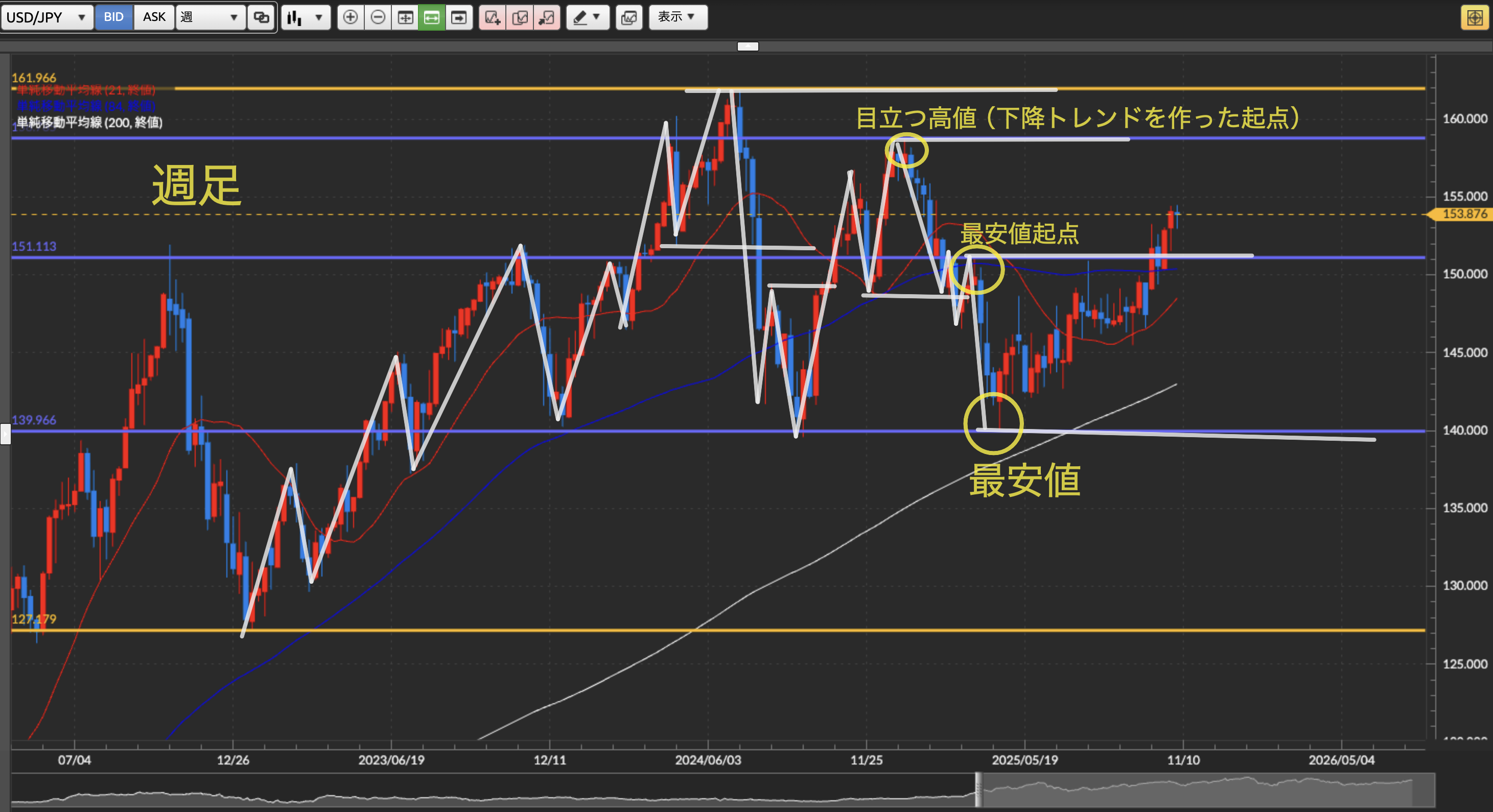Switch price display to ASK
Image resolution: width=1493 pixels, height=812 pixels.
pos(154,17)
